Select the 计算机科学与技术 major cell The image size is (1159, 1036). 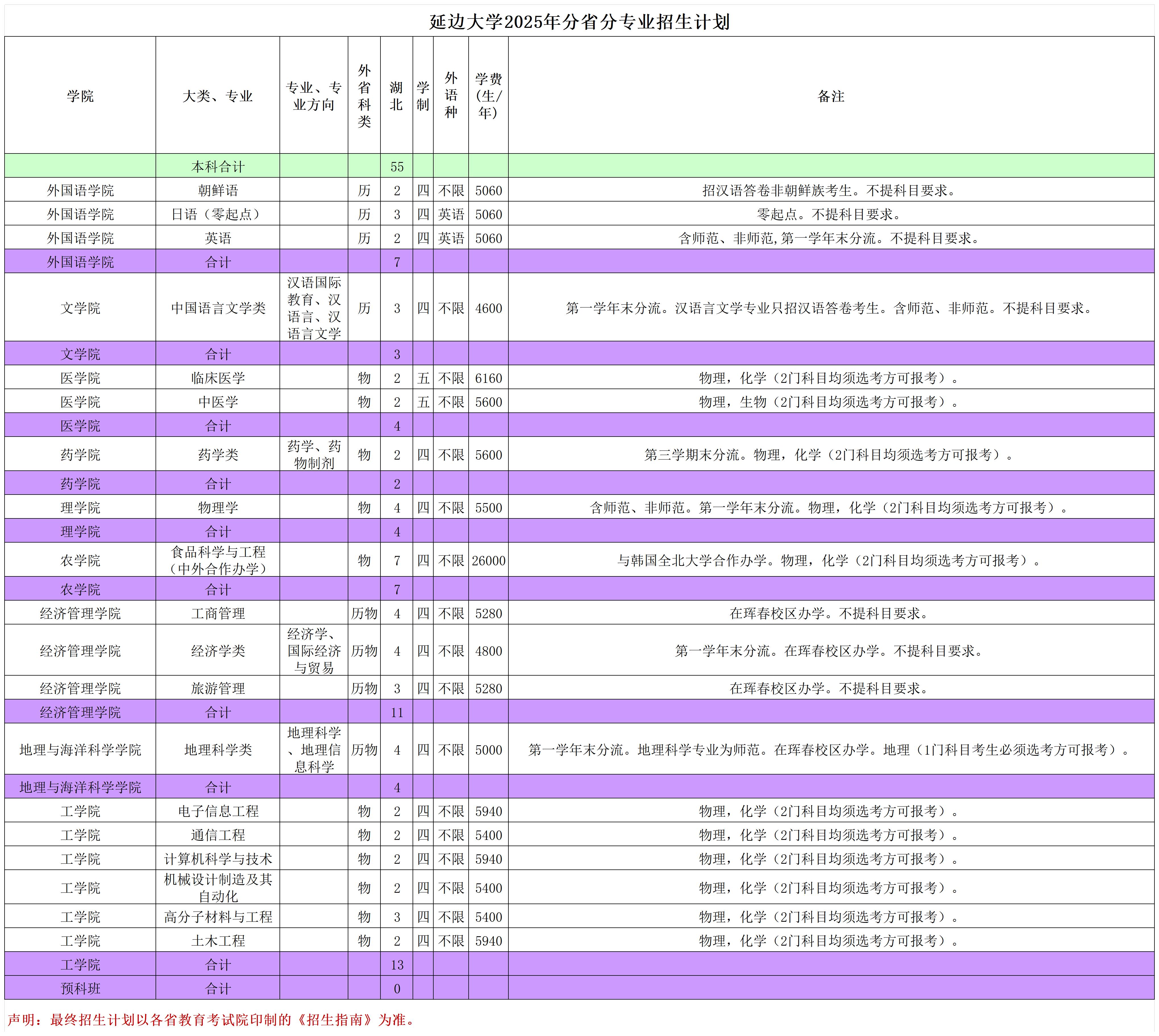pyautogui.click(x=218, y=858)
